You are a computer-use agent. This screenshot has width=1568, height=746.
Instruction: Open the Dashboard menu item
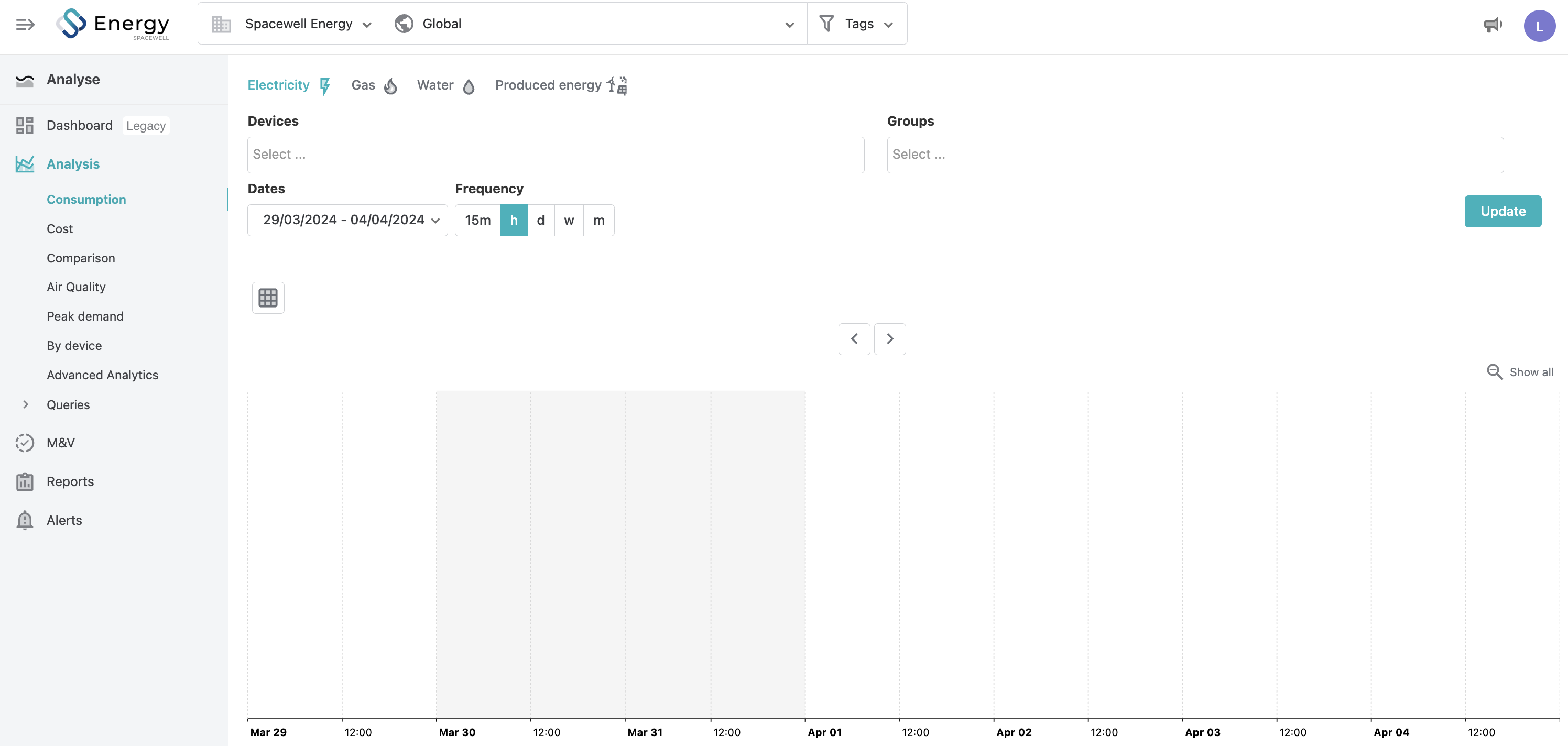coord(80,125)
